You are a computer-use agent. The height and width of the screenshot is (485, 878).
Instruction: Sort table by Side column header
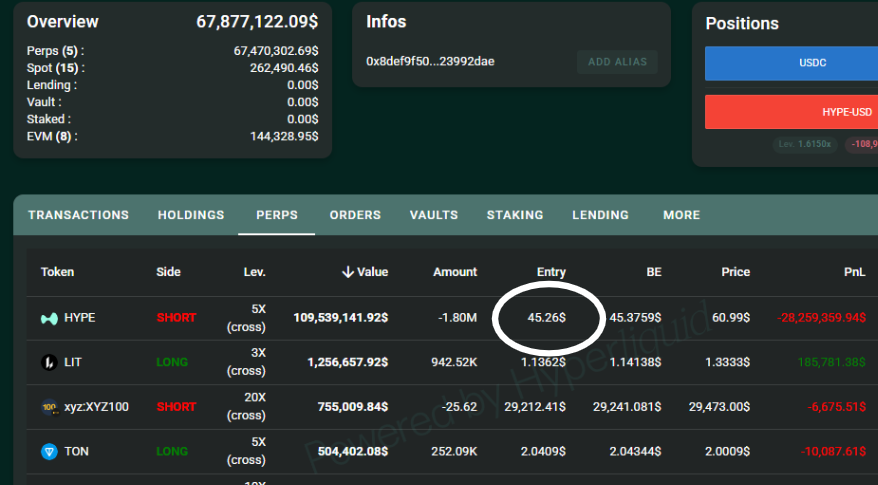168,272
